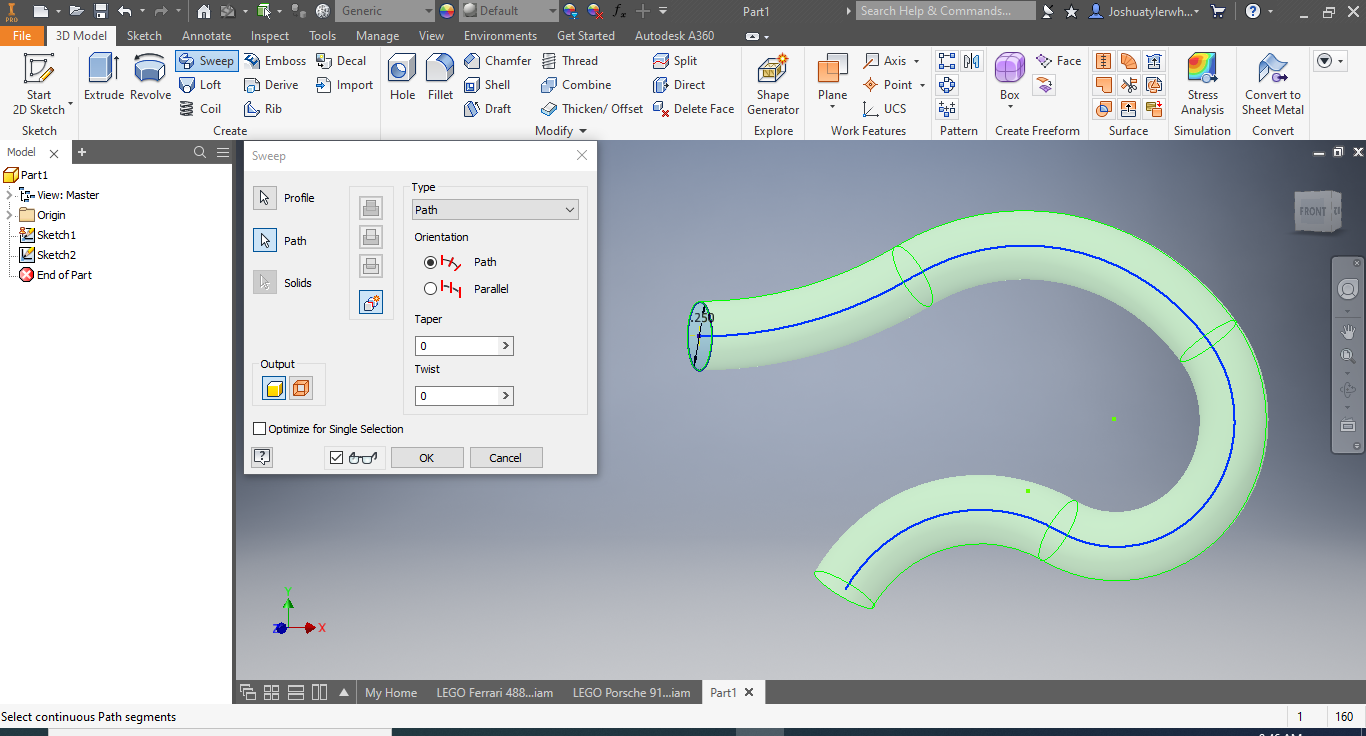Select the Parallel orientation option
The width and height of the screenshot is (1366, 736).
pos(431,288)
